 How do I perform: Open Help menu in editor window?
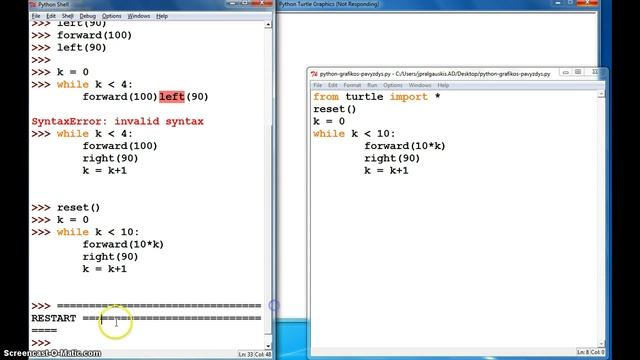tap(443, 85)
